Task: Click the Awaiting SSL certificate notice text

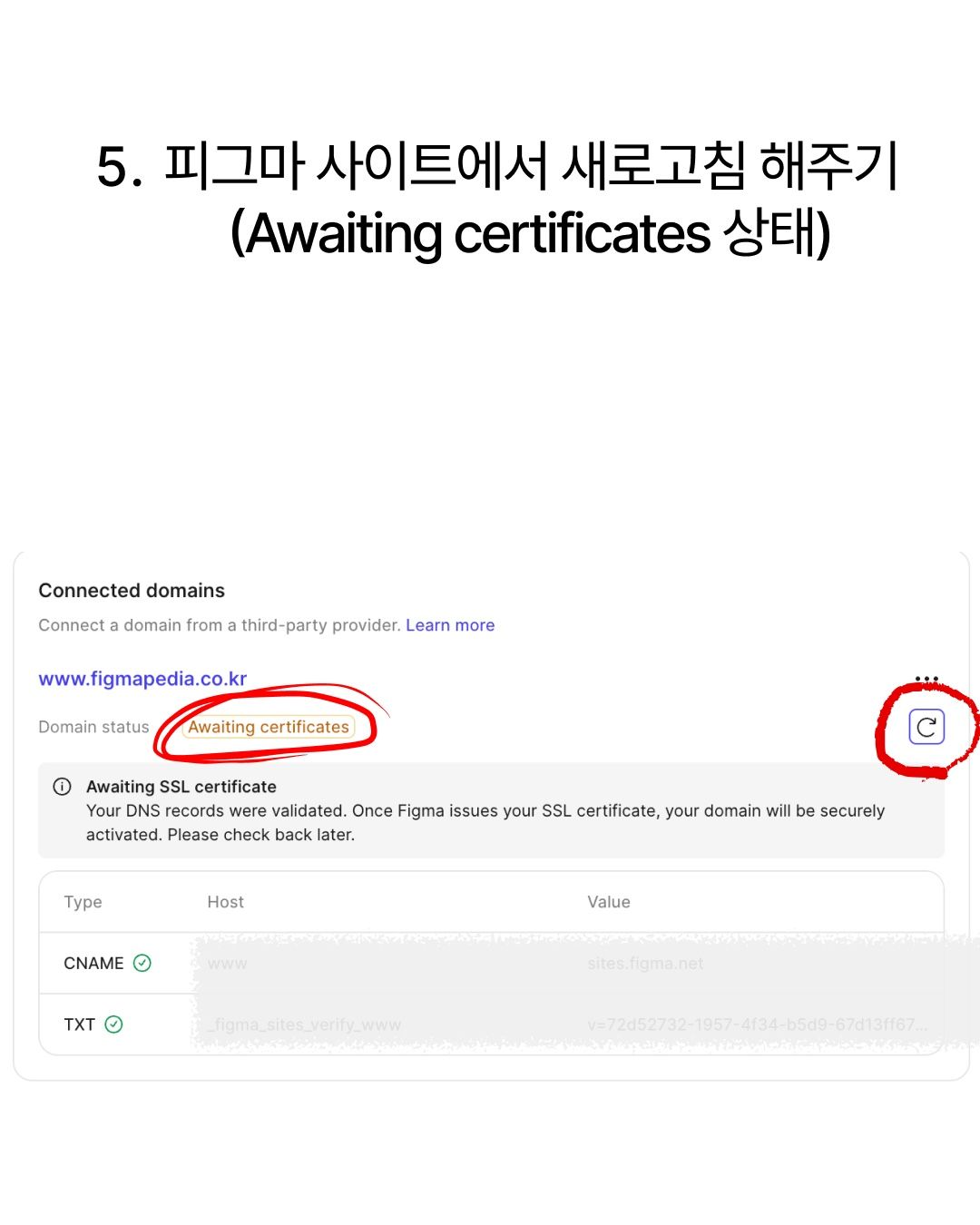Action: (181, 787)
